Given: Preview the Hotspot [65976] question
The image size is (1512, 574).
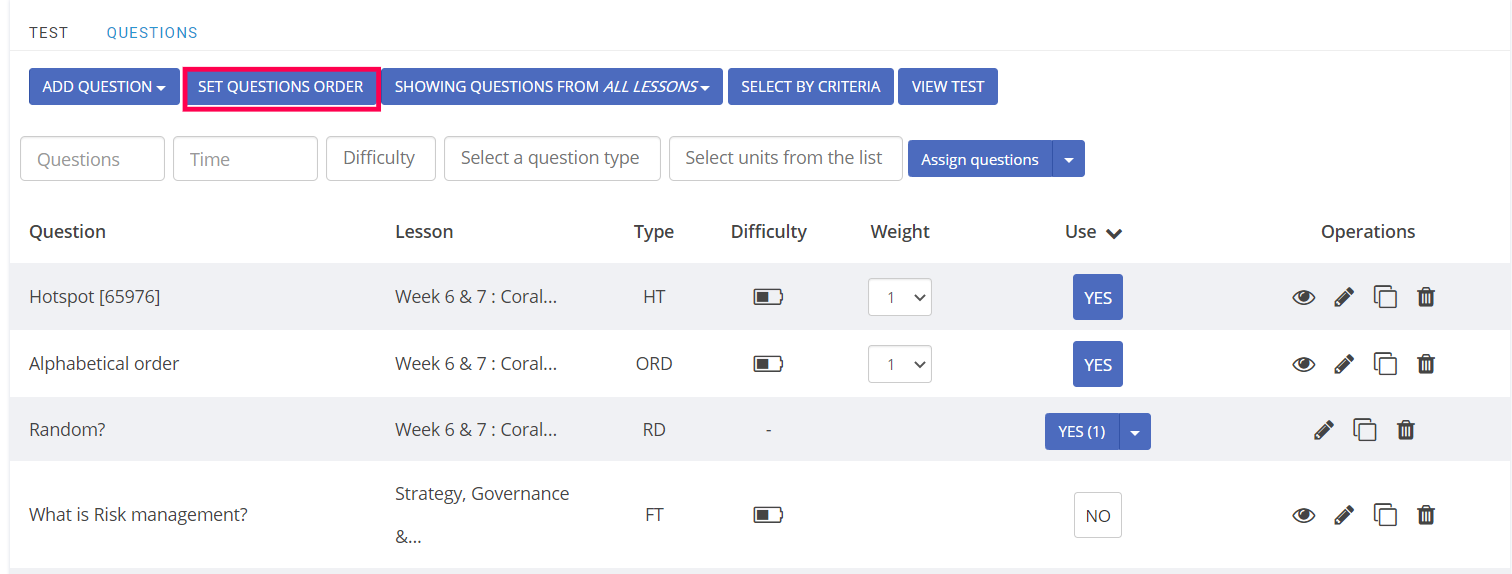Looking at the screenshot, I should tap(1303, 297).
